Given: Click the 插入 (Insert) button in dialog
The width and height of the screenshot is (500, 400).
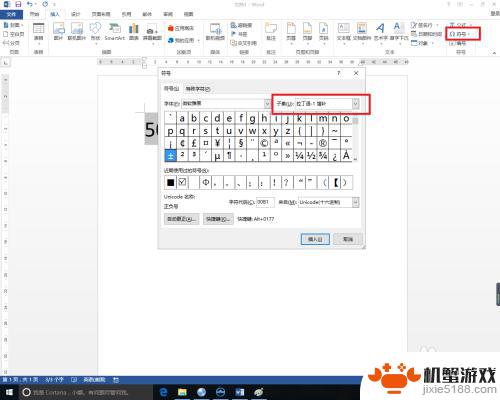Looking at the screenshot, I should pyautogui.click(x=315, y=239).
